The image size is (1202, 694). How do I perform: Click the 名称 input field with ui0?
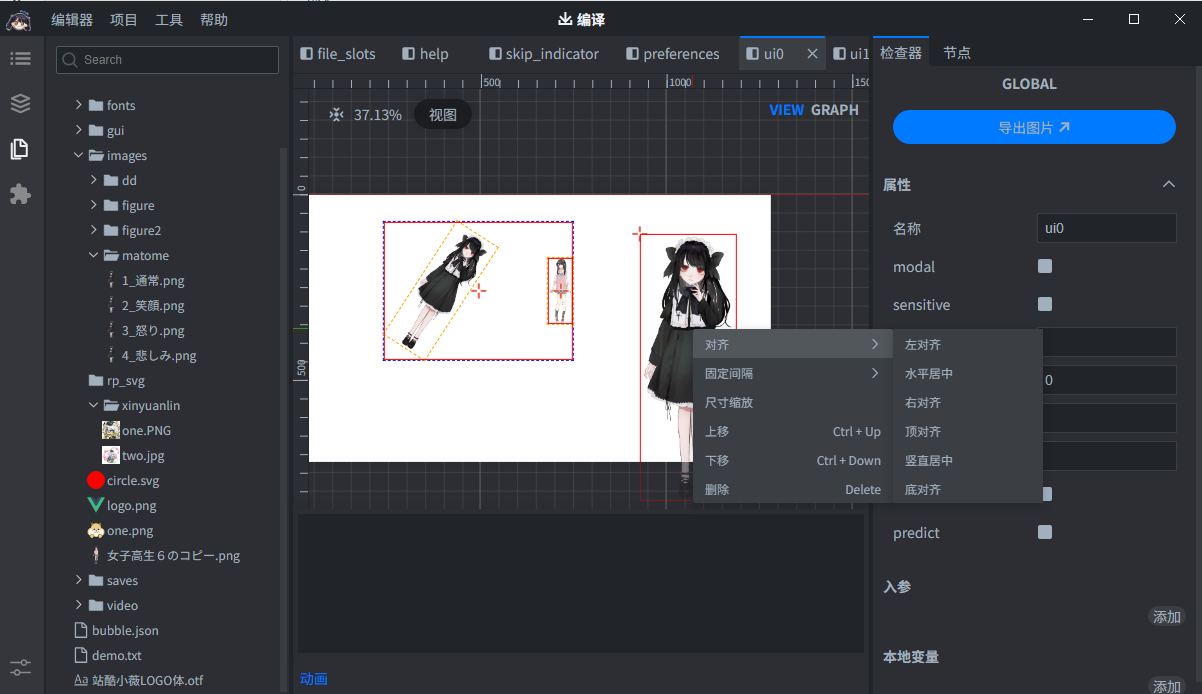[x=1107, y=228]
